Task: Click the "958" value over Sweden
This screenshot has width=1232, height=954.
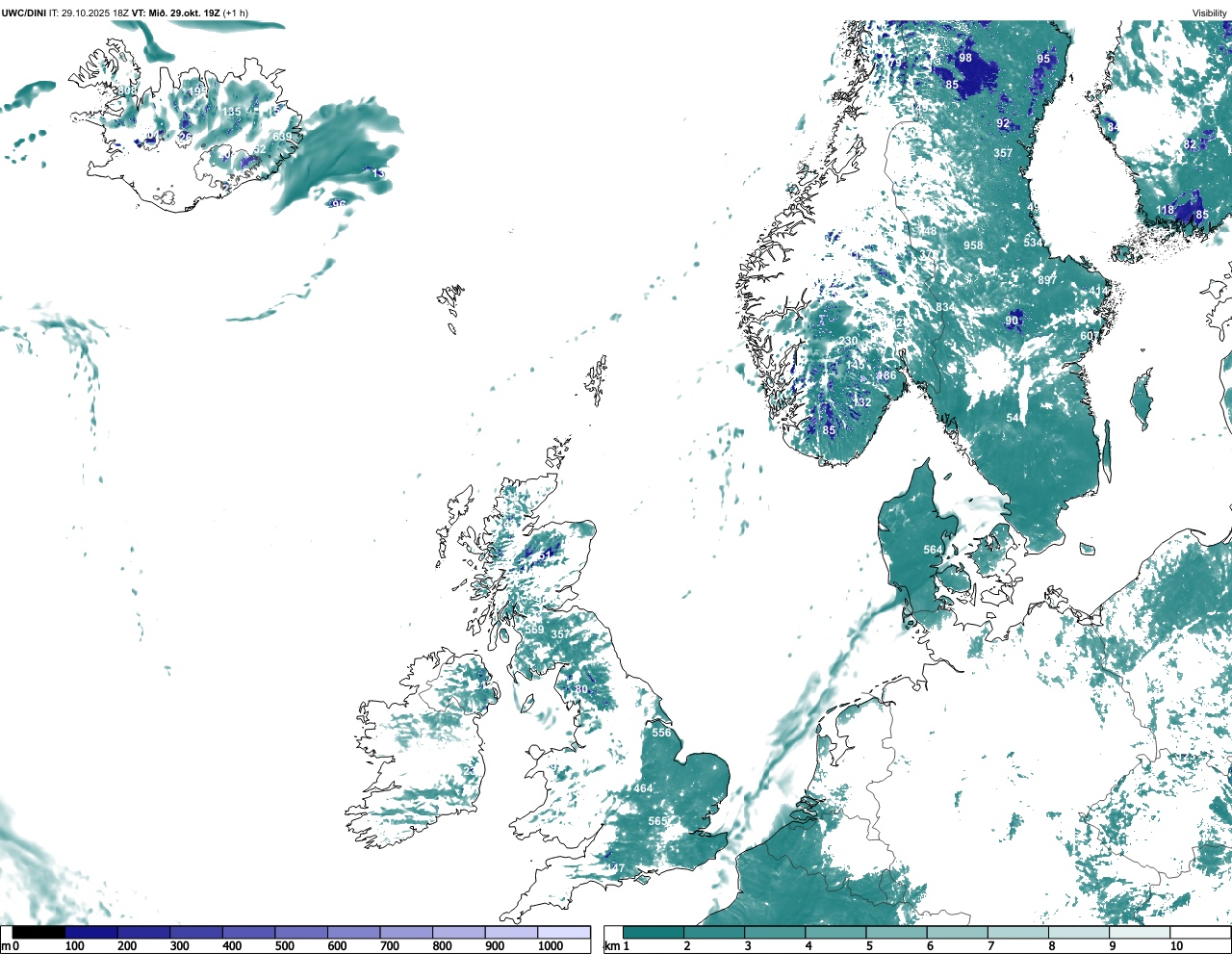Action: [x=974, y=245]
